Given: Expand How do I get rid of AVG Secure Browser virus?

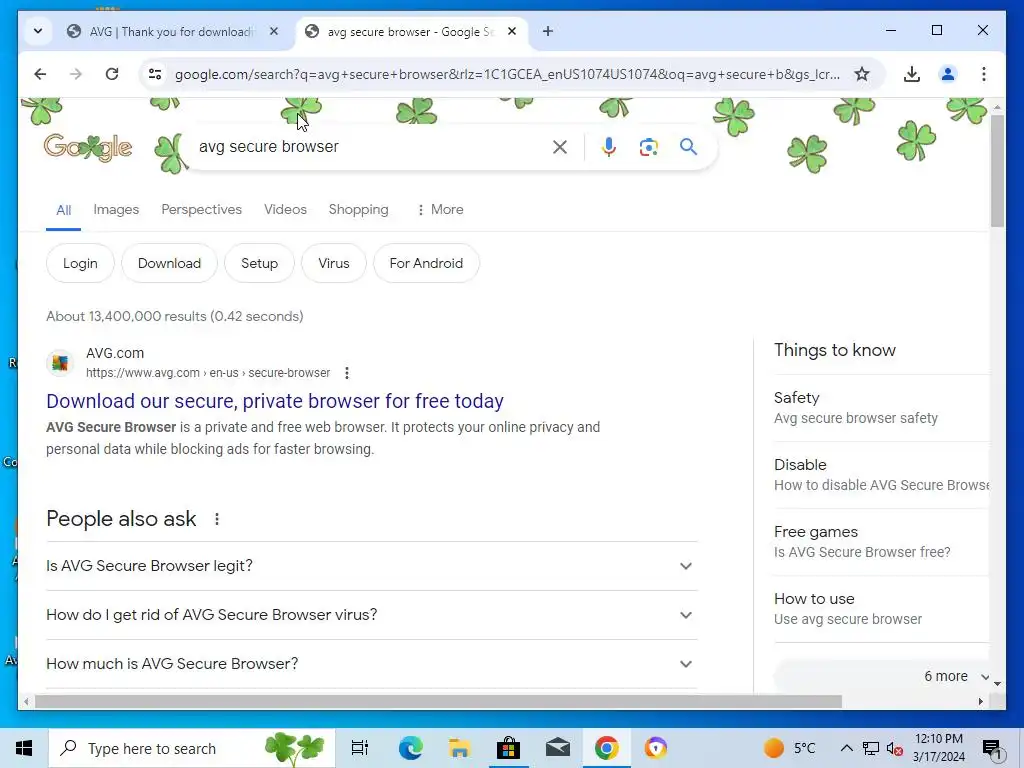Looking at the screenshot, I should (372, 615).
